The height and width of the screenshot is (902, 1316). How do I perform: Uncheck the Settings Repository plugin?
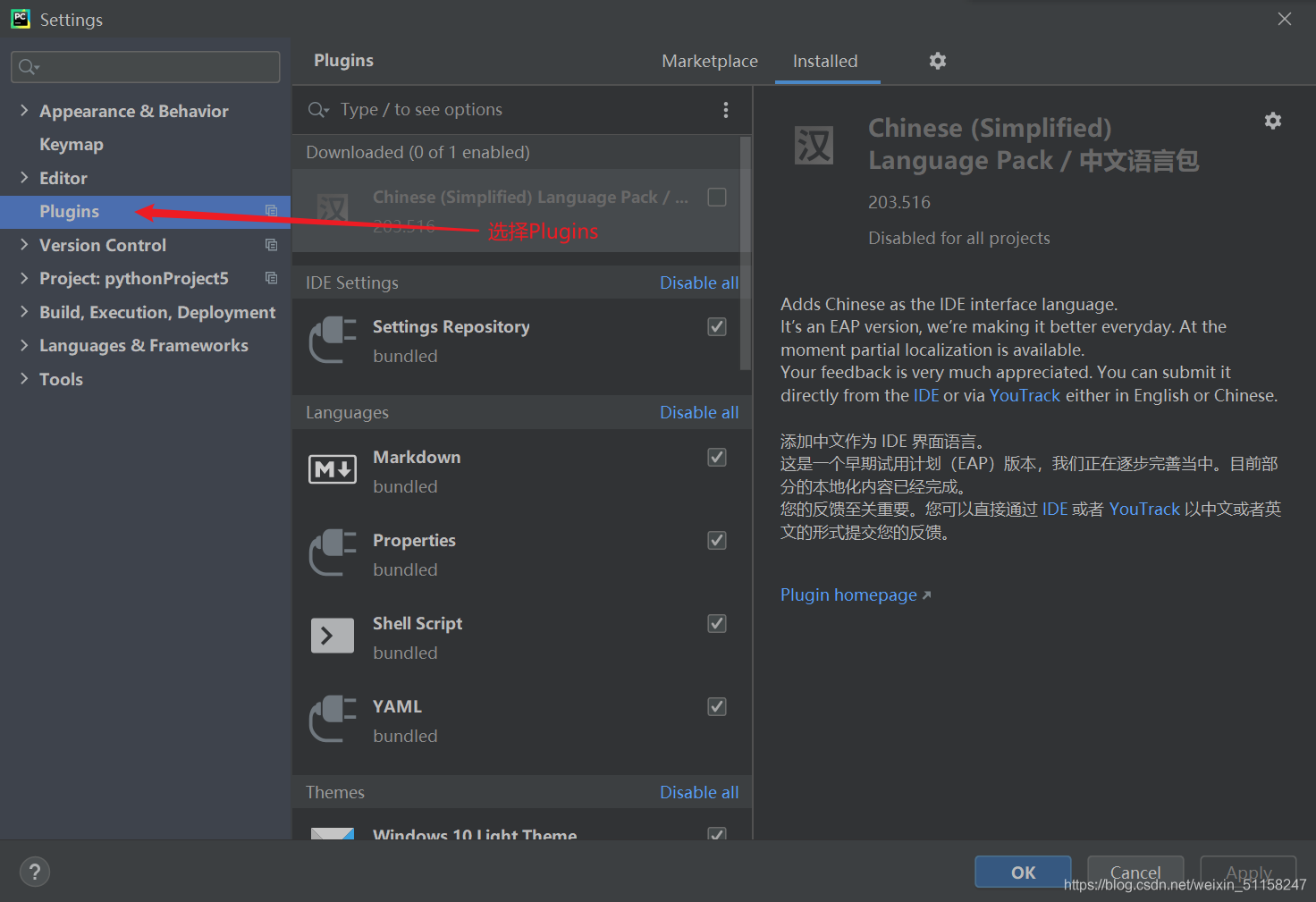point(717,326)
